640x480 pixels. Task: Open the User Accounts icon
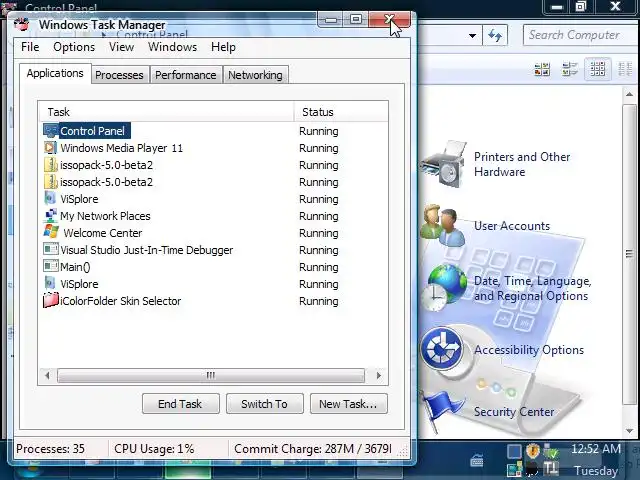click(x=444, y=226)
